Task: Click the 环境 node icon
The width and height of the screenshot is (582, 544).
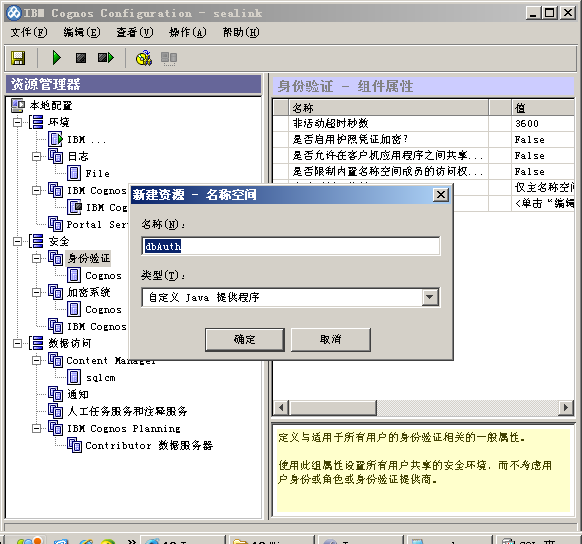Action: coord(36,122)
